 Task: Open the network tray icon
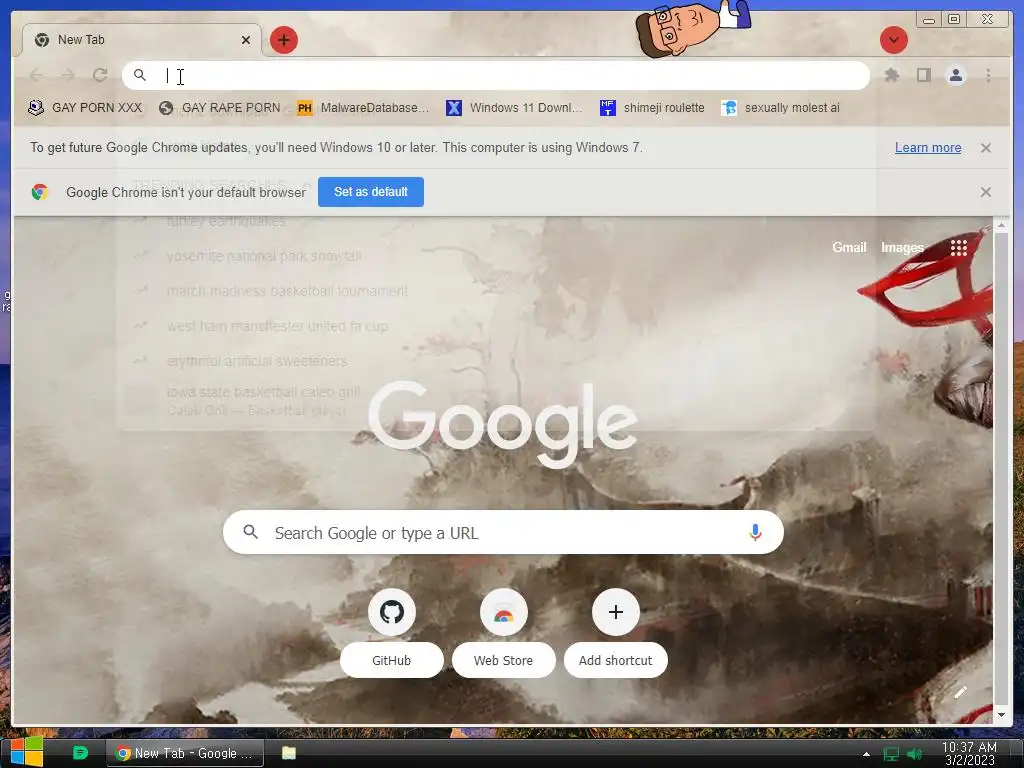coord(891,754)
